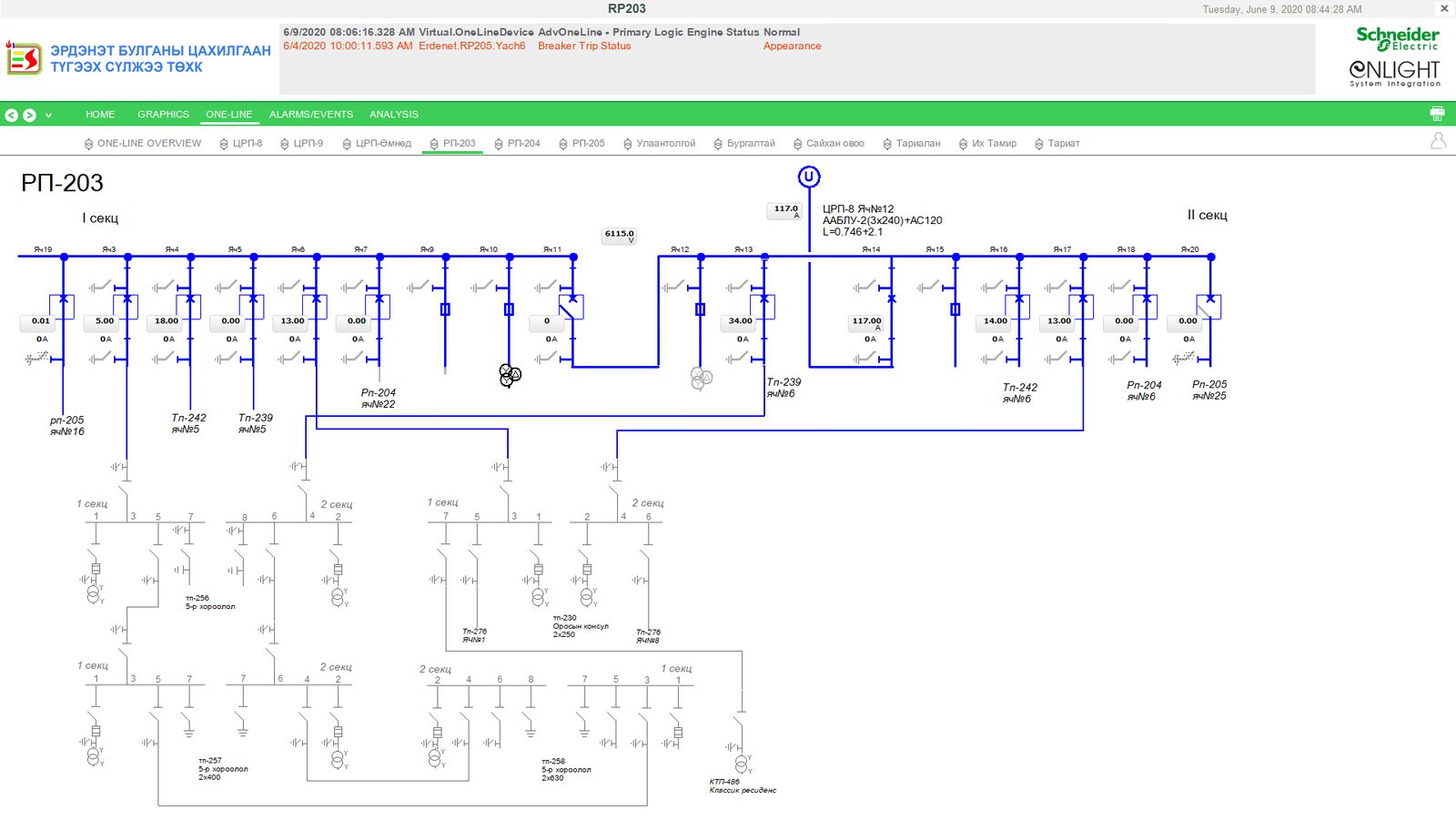Open the Бургалтай tab
This screenshot has height=820, width=1456.
point(744,144)
